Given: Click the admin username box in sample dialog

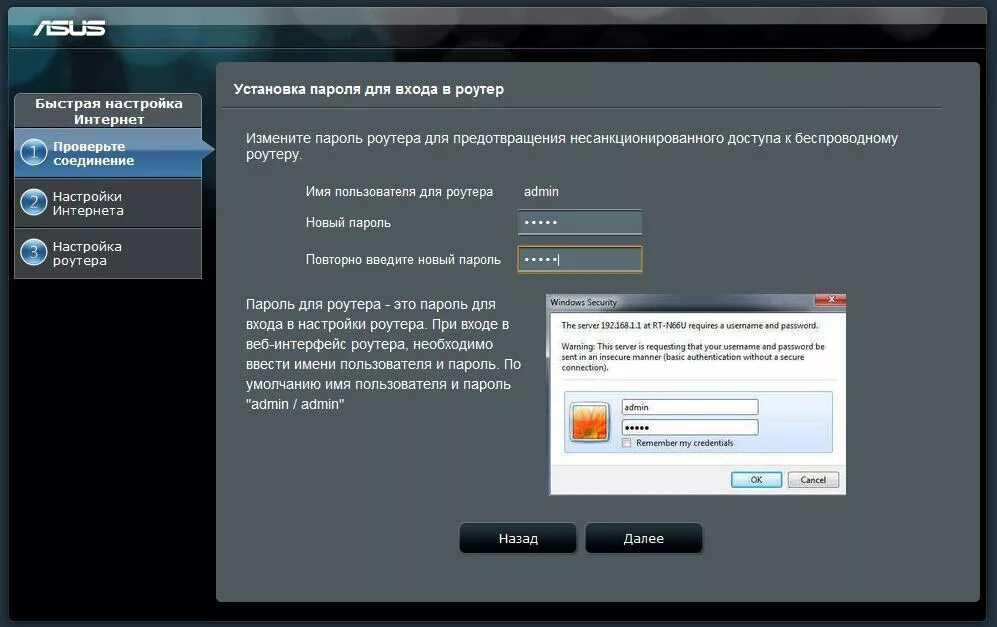Looking at the screenshot, I should click(x=690, y=407).
